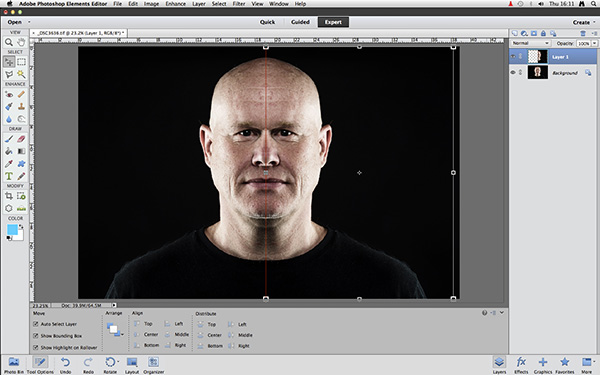Select the Brush tool

9,139
